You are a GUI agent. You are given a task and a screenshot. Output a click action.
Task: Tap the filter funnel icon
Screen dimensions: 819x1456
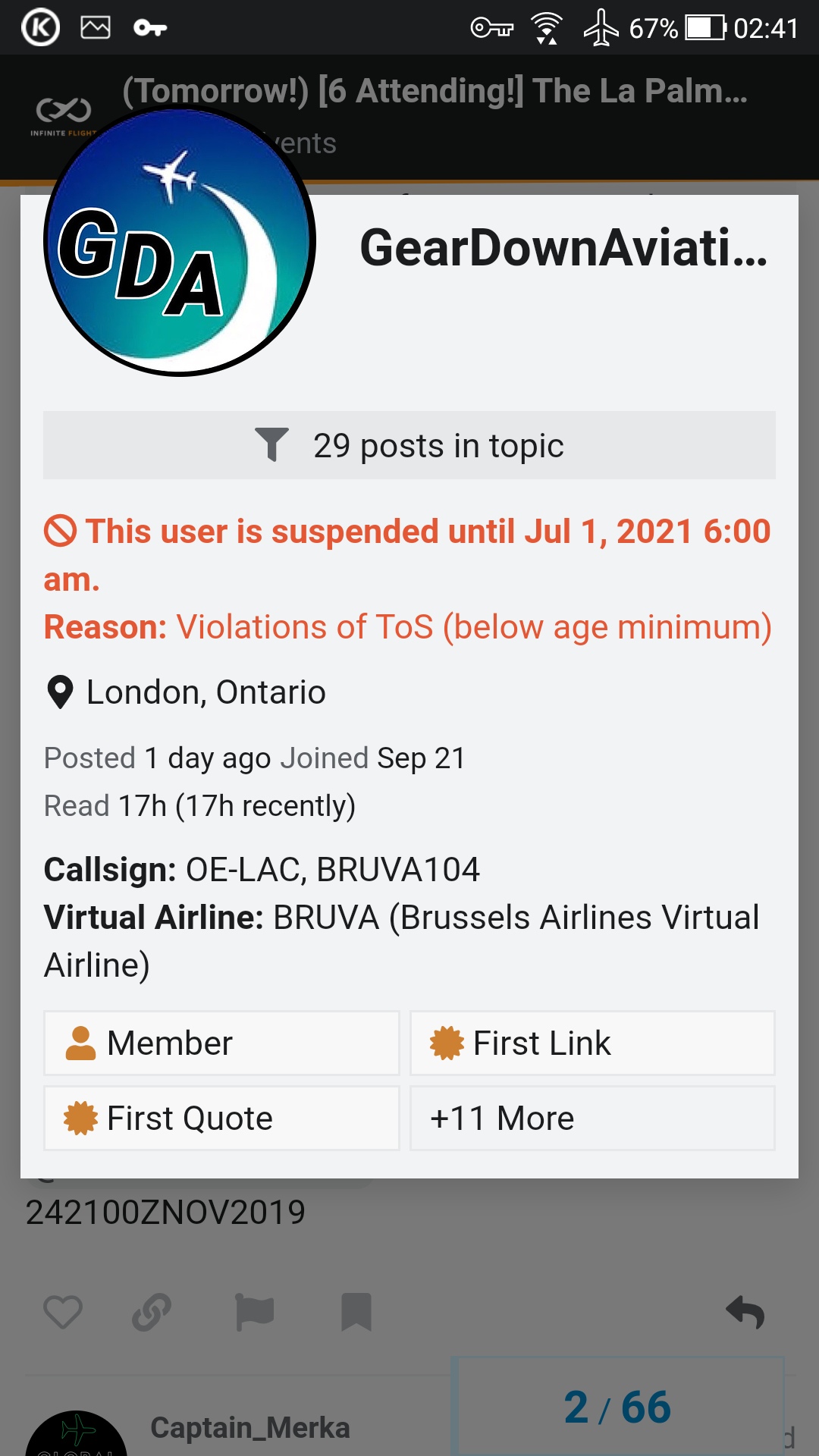271,445
